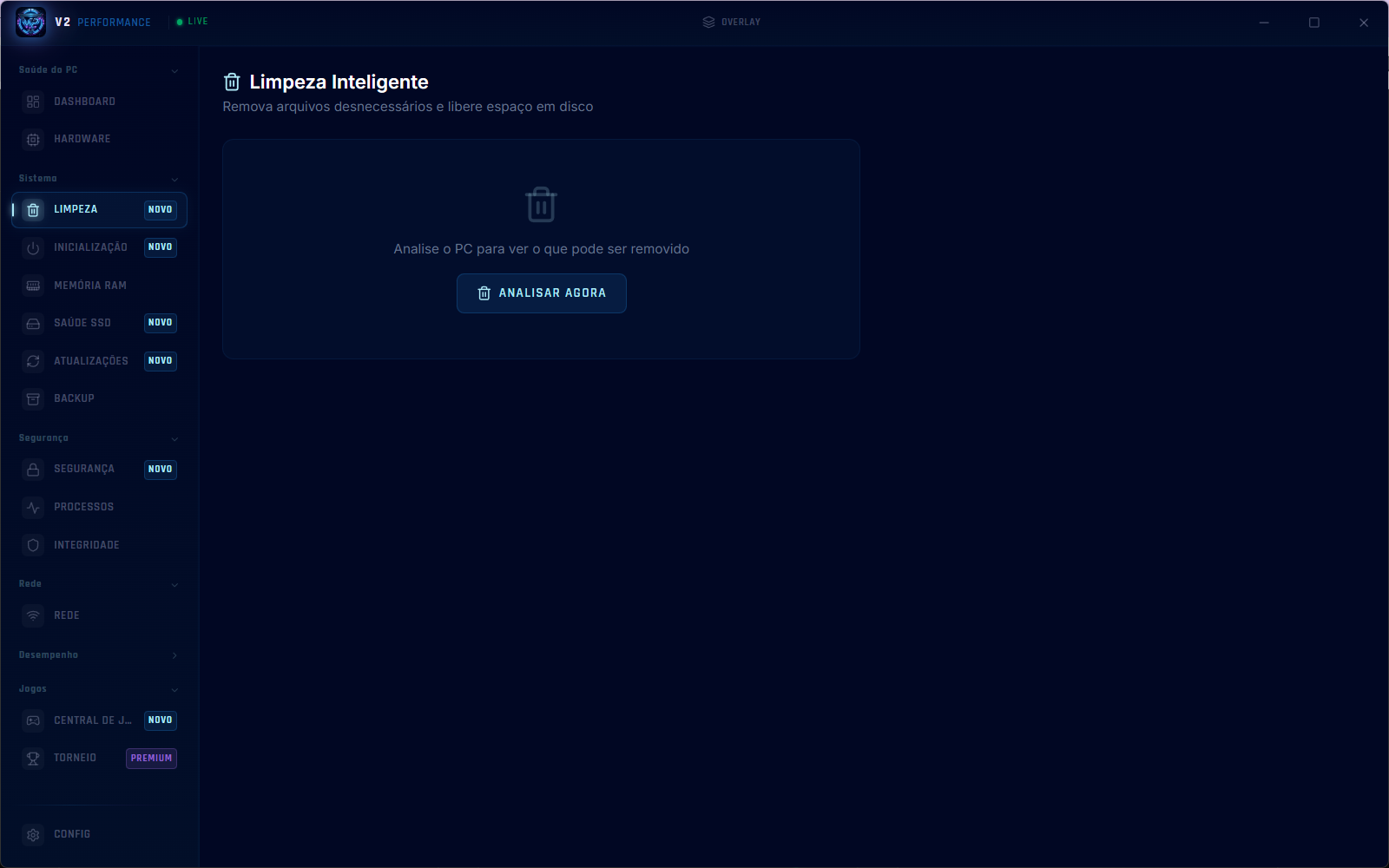Screen dimensions: 1389x868
Task: Open the Integridade shield icon
Action: [33, 545]
